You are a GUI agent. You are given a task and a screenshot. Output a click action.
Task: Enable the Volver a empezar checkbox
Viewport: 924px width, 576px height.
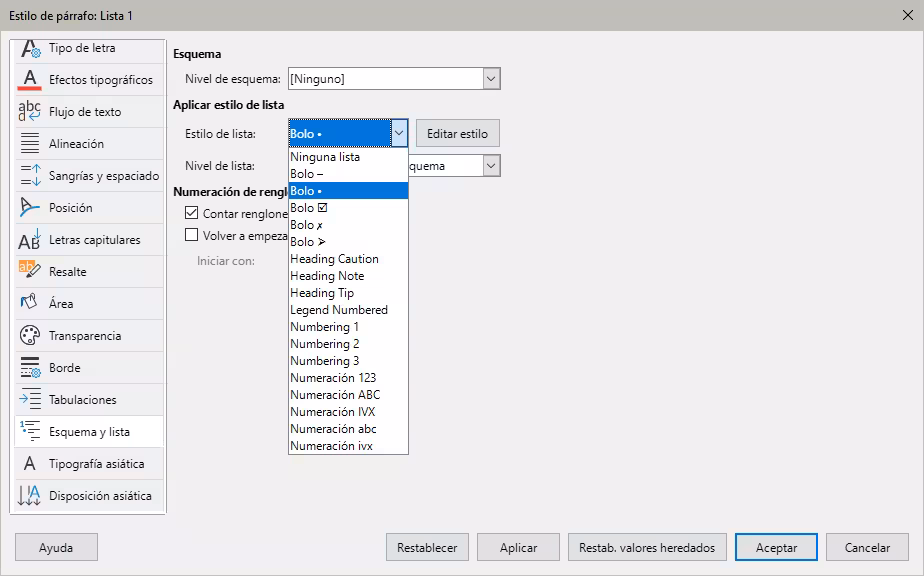pyautogui.click(x=192, y=235)
